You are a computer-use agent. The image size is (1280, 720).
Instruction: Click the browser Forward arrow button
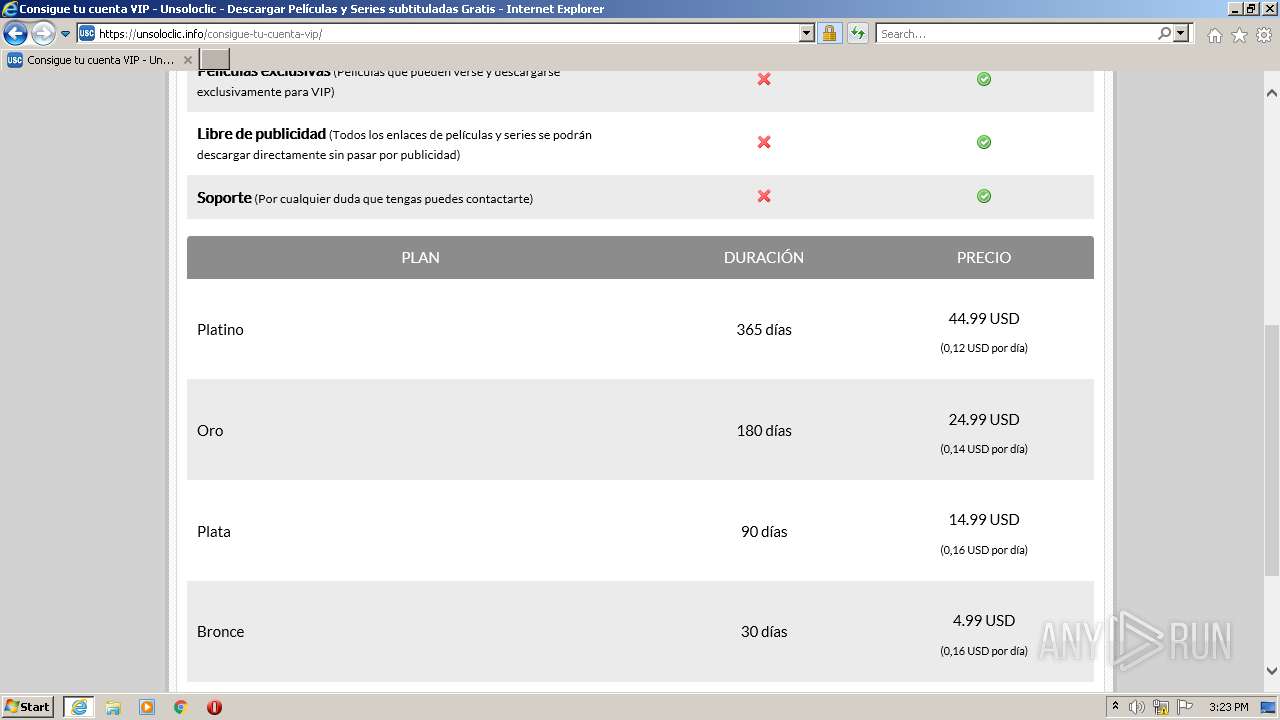point(43,34)
